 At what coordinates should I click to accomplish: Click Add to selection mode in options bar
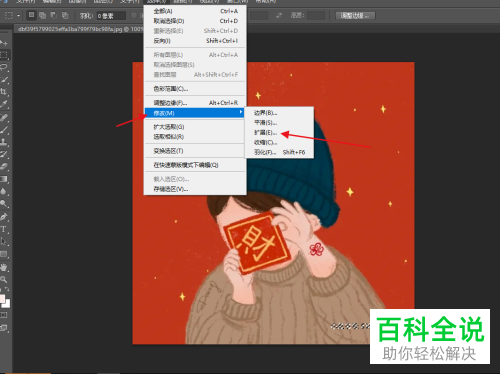(x=42, y=15)
